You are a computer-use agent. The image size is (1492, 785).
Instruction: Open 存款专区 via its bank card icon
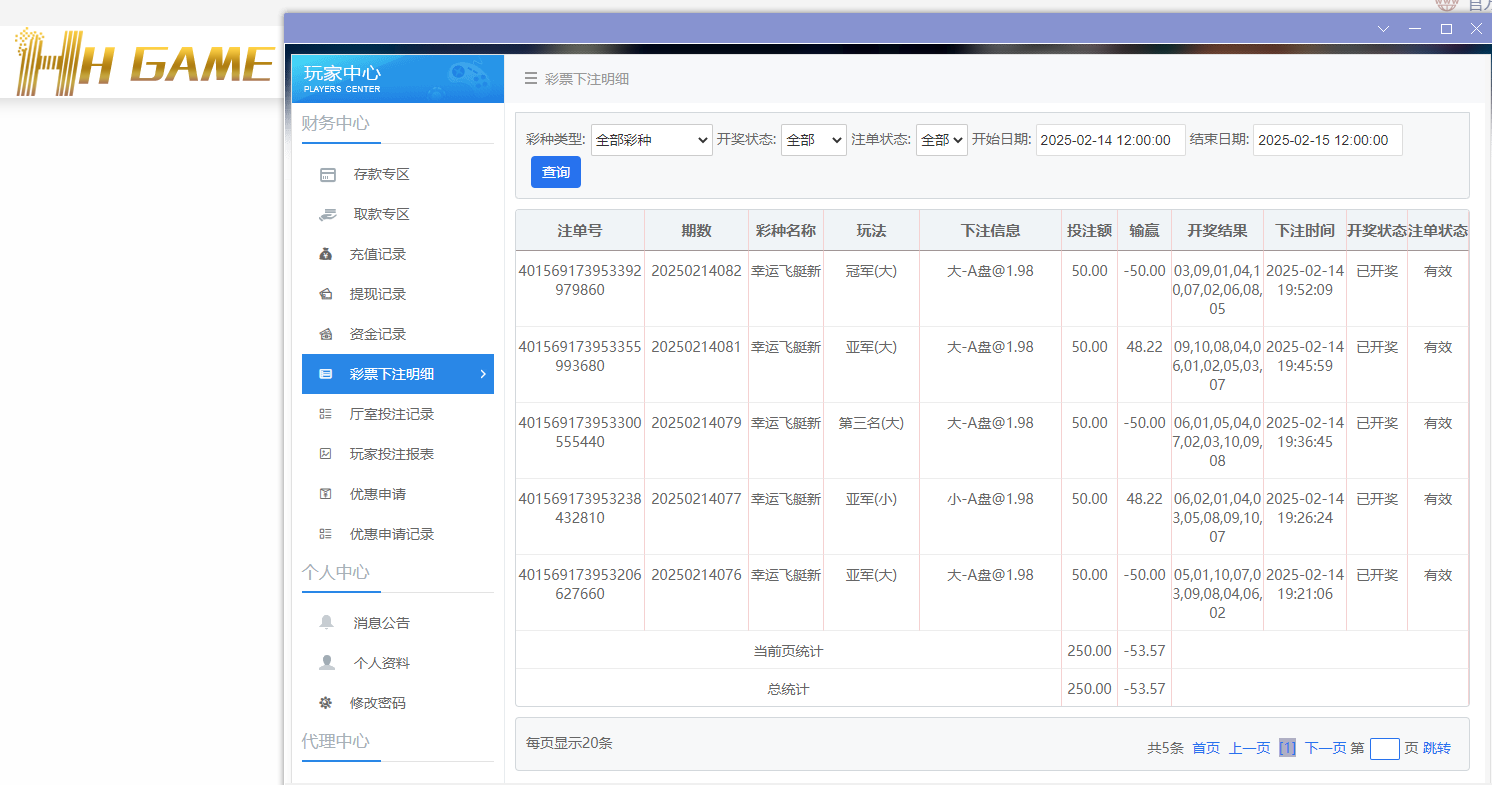point(327,174)
